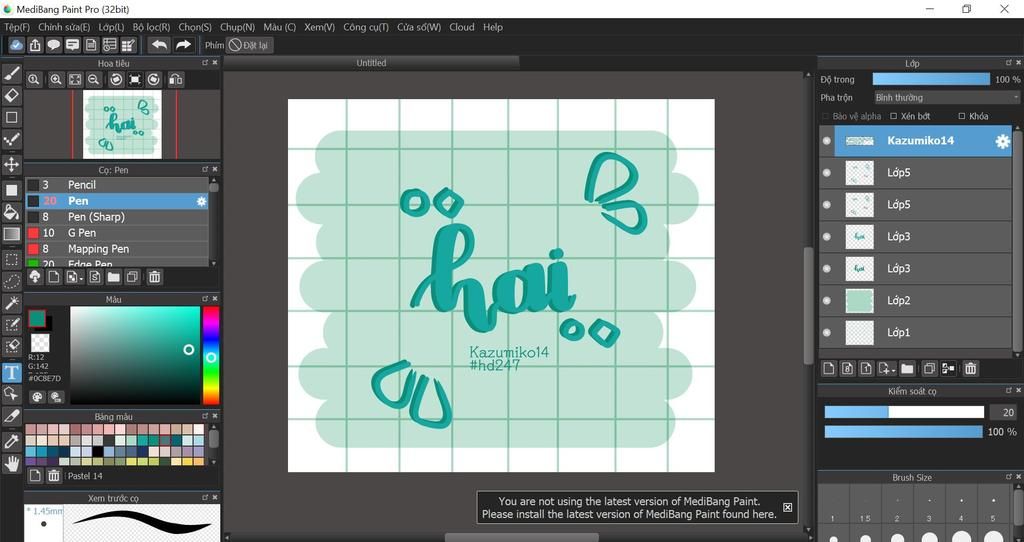Toggle the Bảo vệ alpha checkbox
This screenshot has width=1024, height=542.
click(825, 116)
